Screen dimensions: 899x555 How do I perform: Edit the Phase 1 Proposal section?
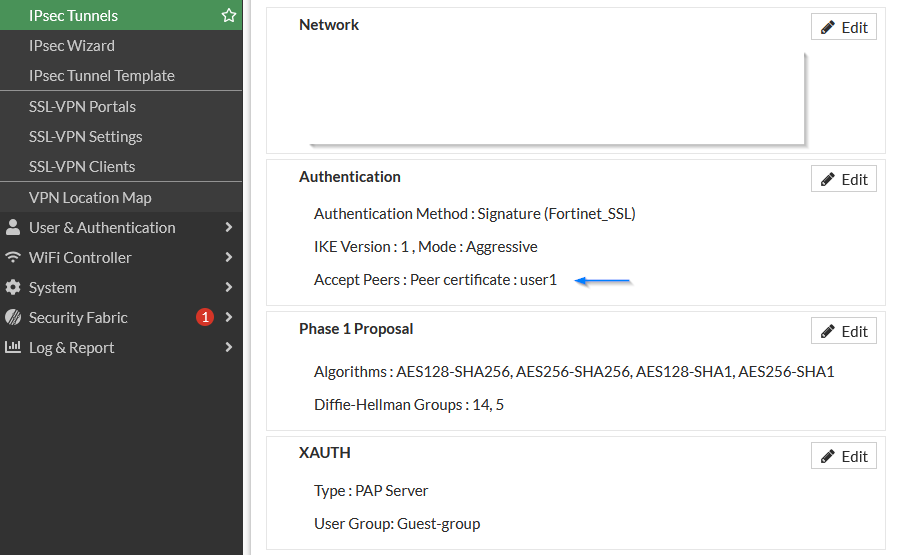pyautogui.click(x=844, y=331)
